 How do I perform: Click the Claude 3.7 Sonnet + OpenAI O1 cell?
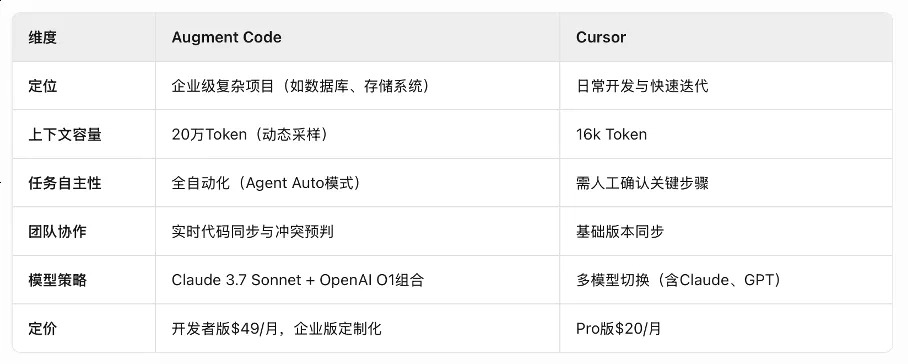click(x=298, y=280)
